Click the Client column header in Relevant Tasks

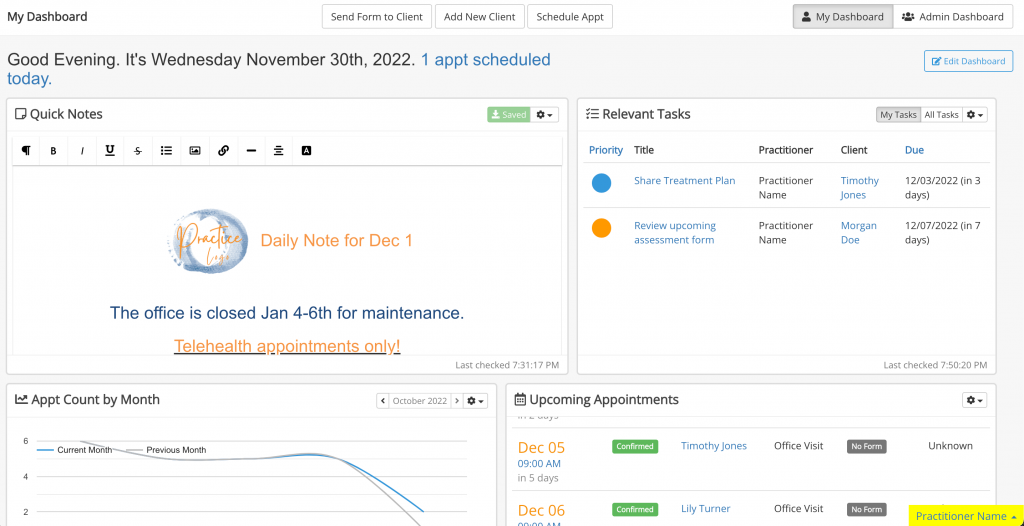[x=854, y=150]
